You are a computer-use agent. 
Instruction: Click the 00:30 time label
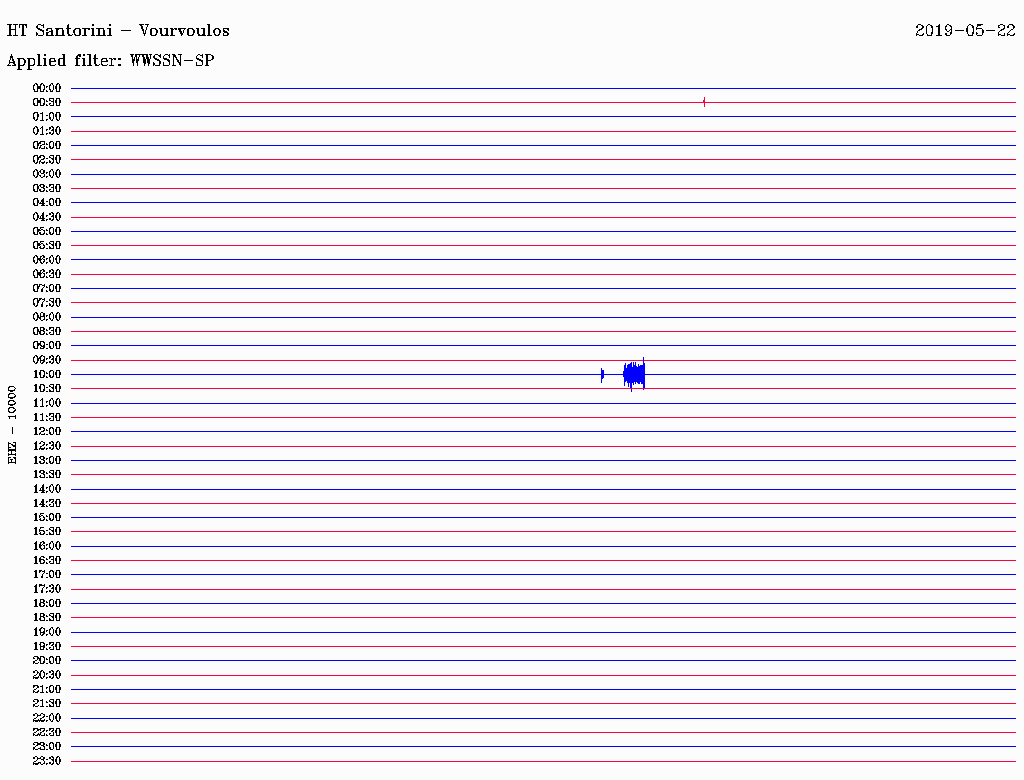click(47, 103)
